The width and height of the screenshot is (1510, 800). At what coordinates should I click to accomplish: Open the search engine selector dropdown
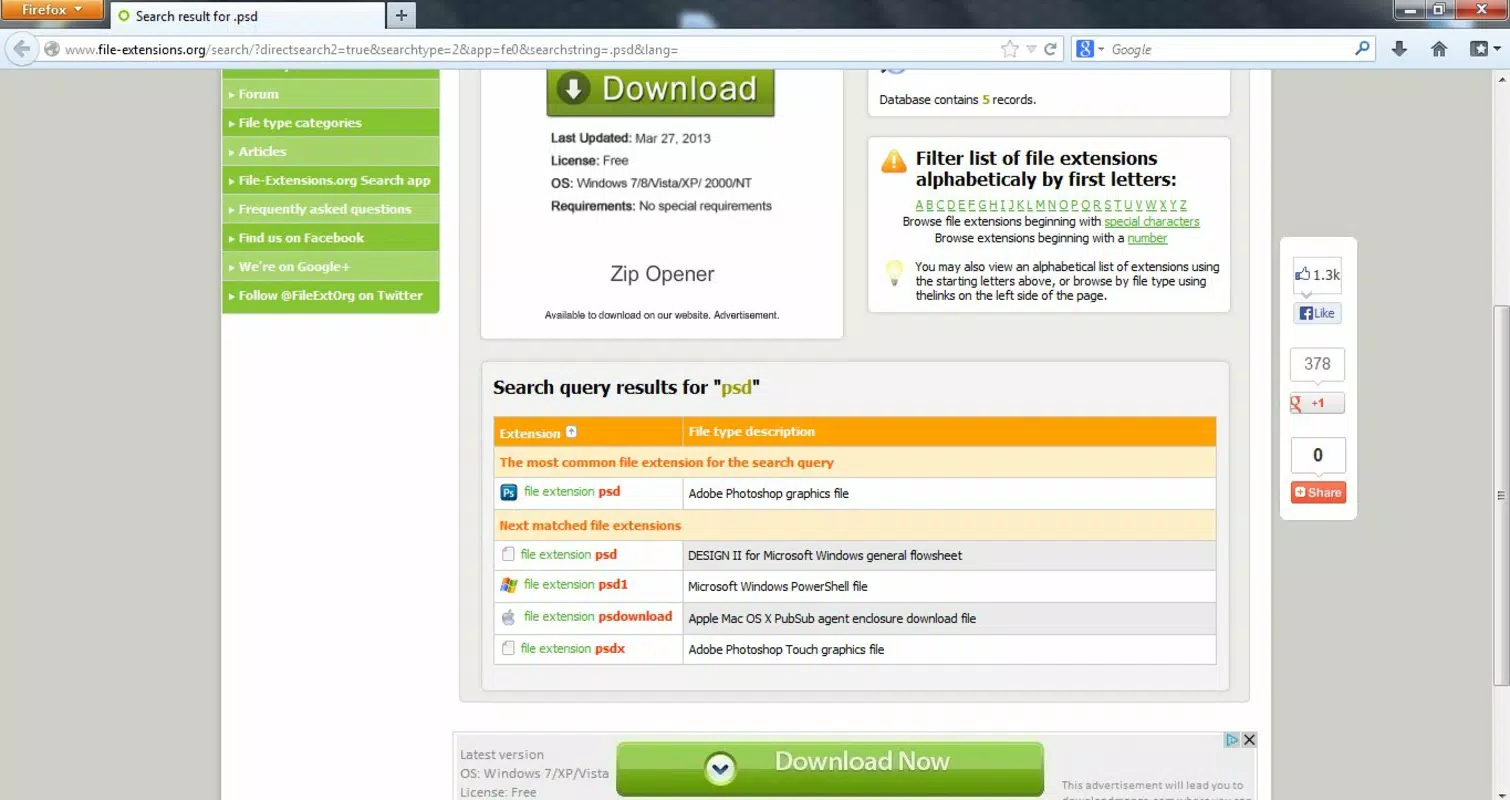pos(1089,49)
